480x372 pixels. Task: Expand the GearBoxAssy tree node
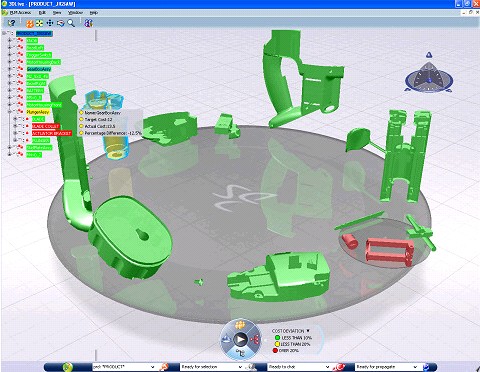tap(9, 69)
